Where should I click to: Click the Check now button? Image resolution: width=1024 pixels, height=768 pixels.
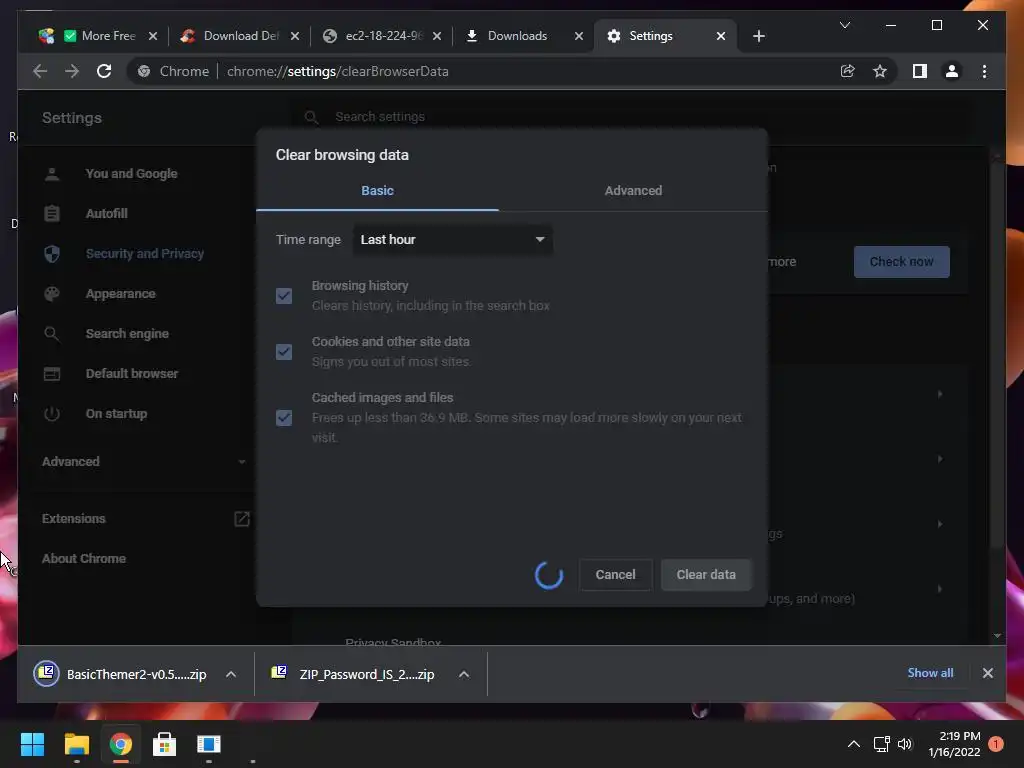pos(901,262)
